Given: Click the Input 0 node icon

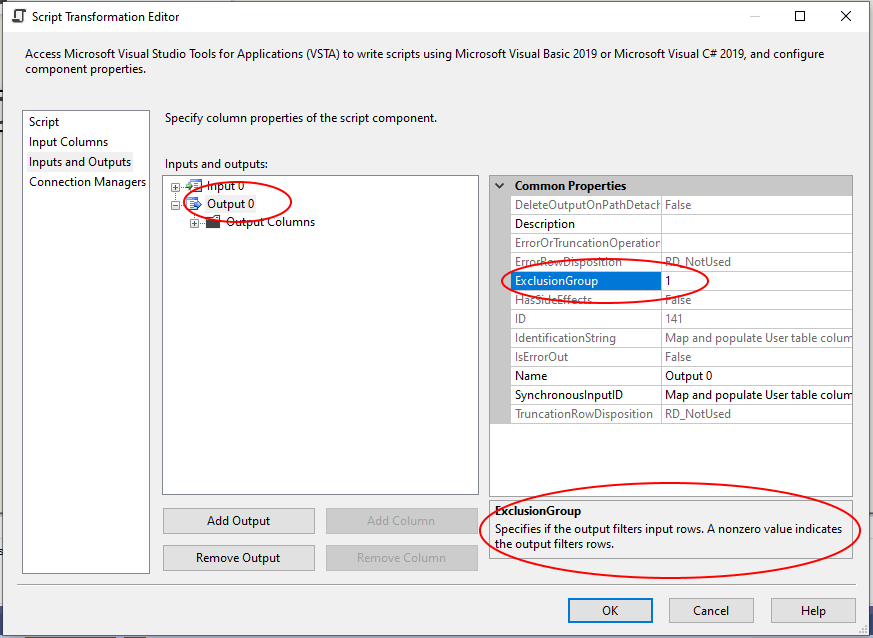Looking at the screenshot, I should (194, 186).
